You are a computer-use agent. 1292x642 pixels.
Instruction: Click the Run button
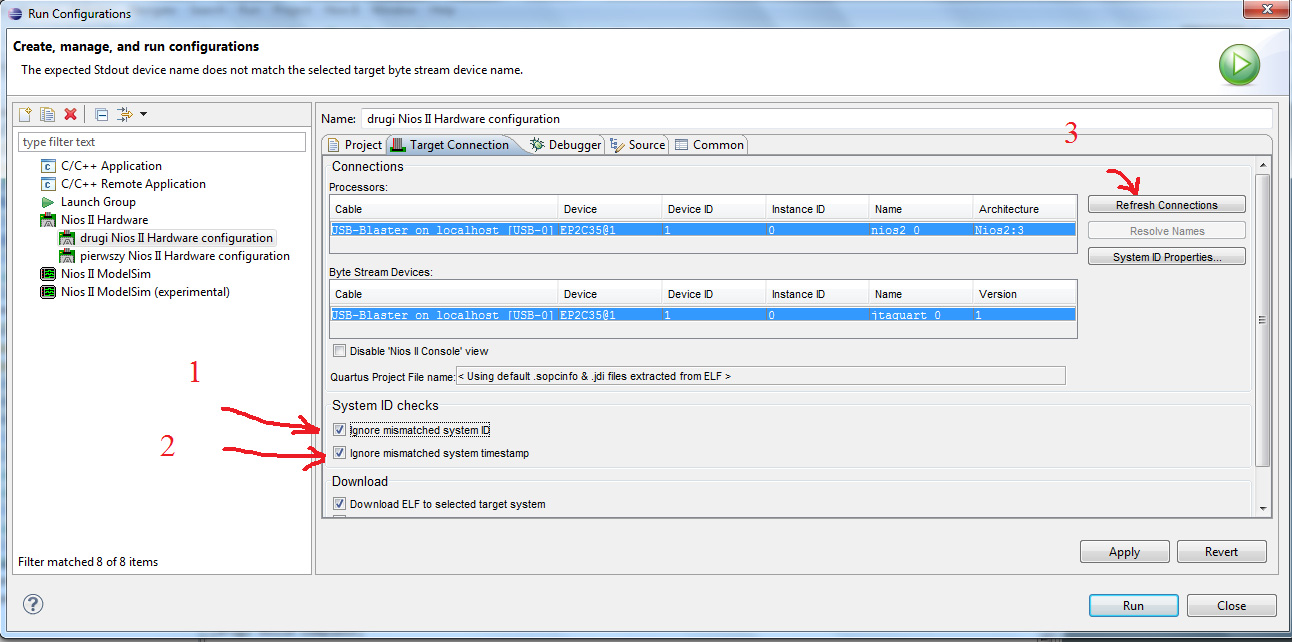[x=1133, y=605]
